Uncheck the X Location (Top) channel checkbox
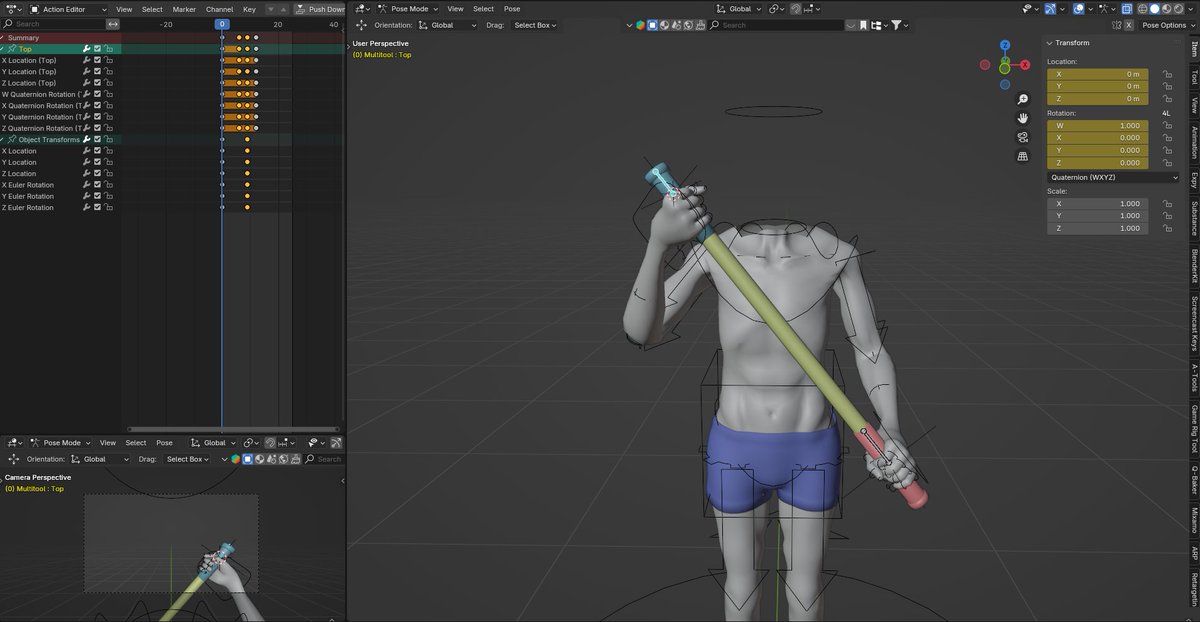1200x622 pixels. (x=98, y=60)
